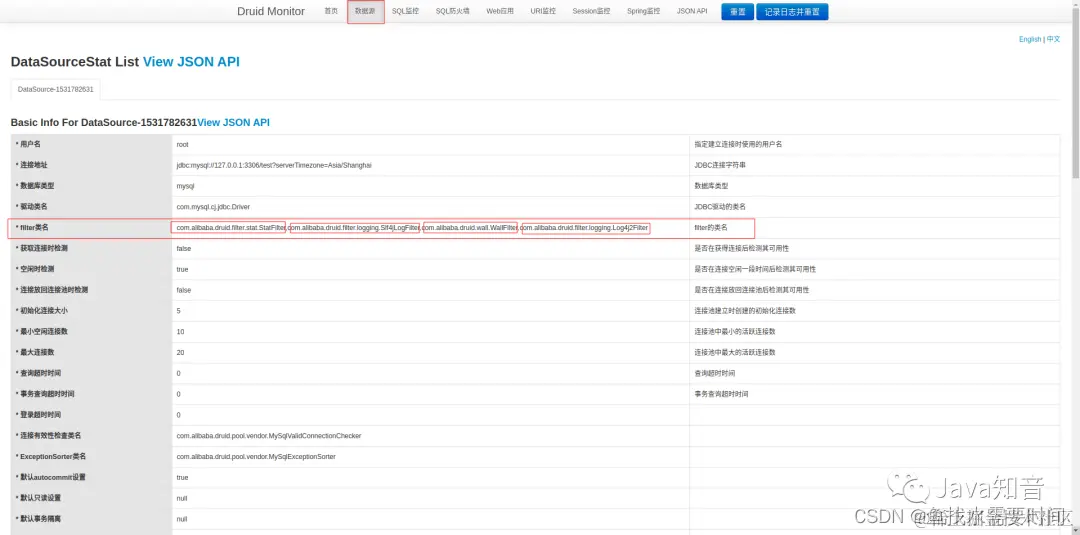This screenshot has height=535, width=1080.
Task: Click the description 连接池中最小的活跃连接数
Action: click(735, 331)
